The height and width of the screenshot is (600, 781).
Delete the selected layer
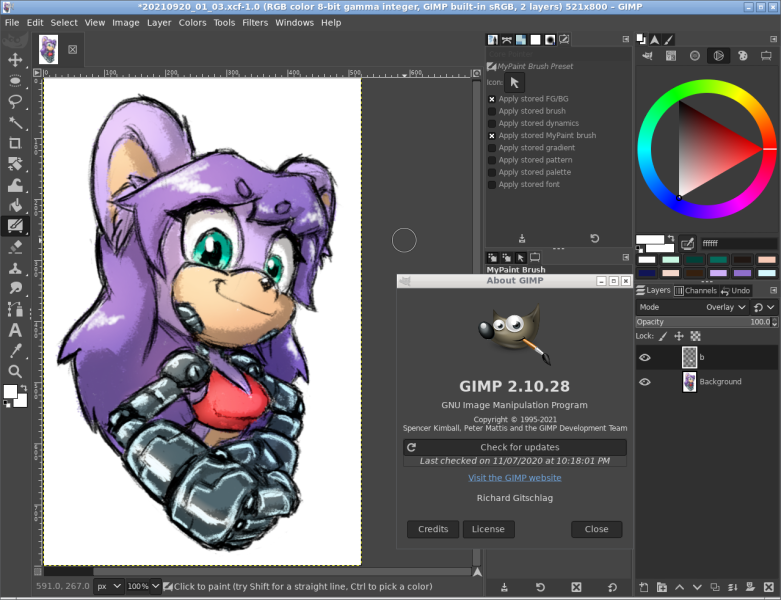tap(769, 587)
